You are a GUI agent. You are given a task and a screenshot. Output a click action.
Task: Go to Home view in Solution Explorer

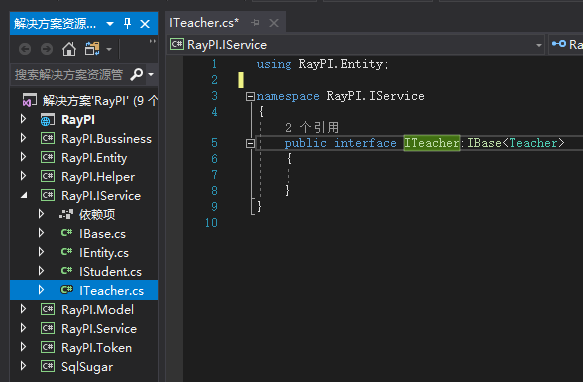(x=69, y=49)
